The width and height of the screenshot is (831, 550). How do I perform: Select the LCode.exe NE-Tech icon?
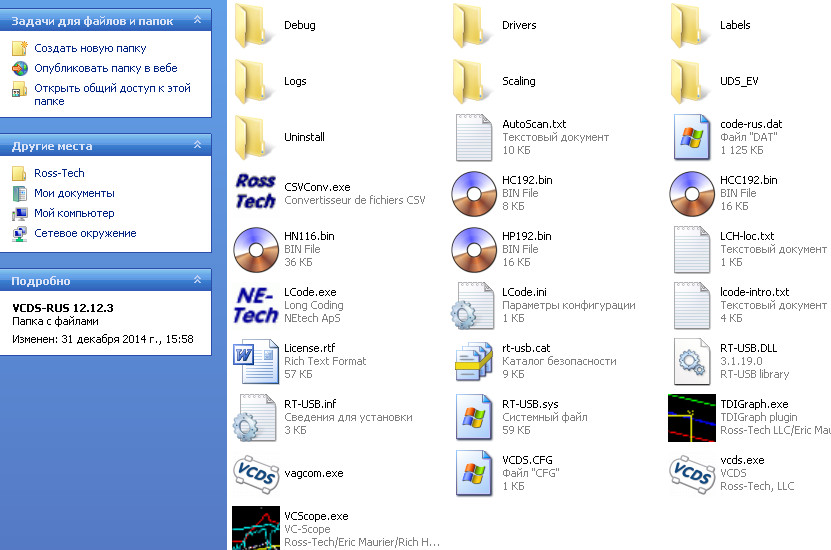[x=256, y=305]
